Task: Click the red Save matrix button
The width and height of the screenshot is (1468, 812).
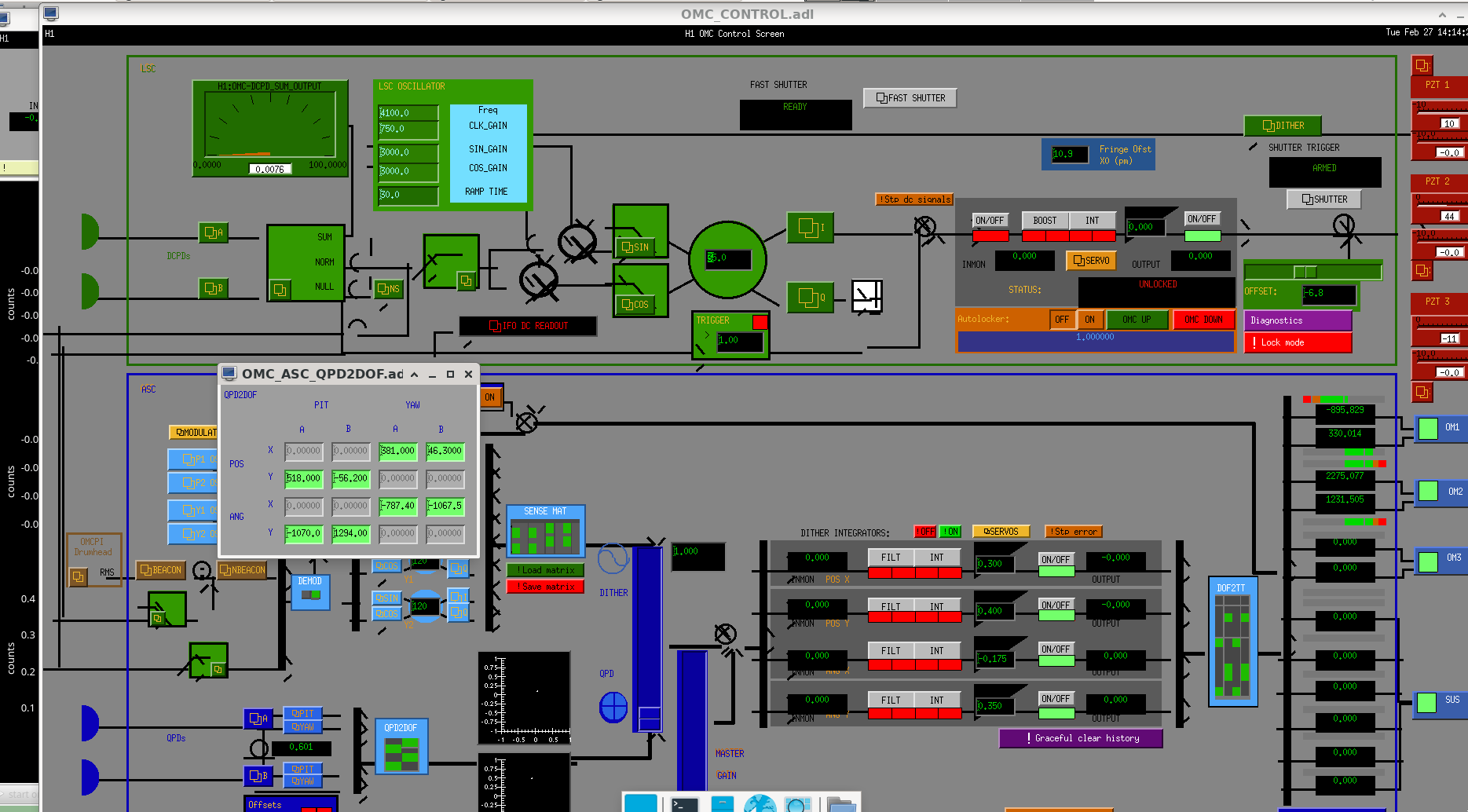Action: 545,587
